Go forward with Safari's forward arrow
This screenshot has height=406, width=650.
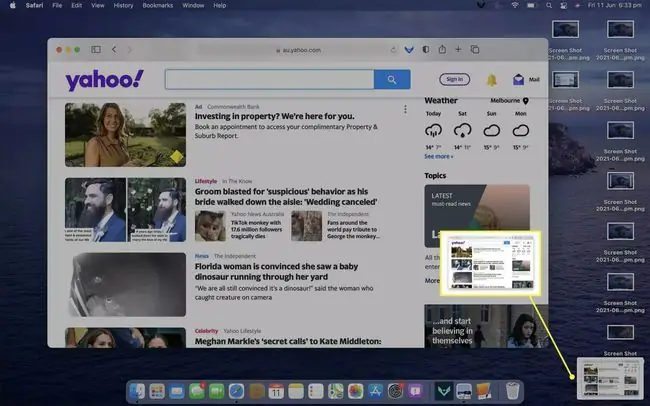[129, 49]
